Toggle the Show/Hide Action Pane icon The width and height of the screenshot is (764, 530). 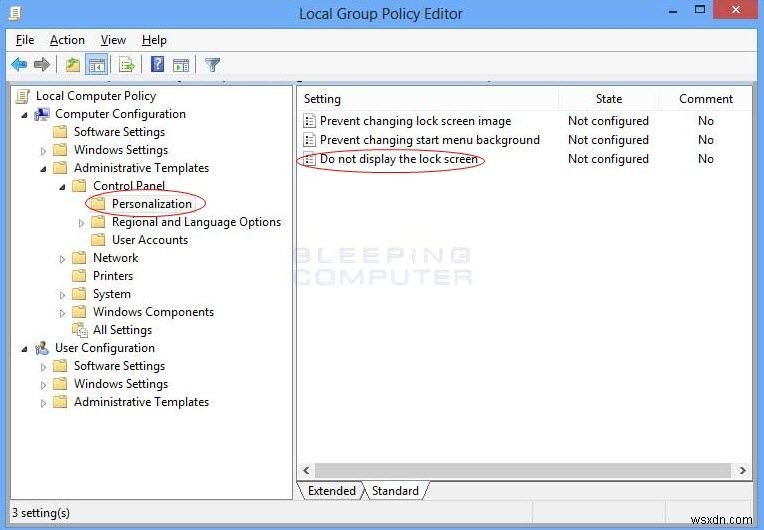[x=181, y=64]
